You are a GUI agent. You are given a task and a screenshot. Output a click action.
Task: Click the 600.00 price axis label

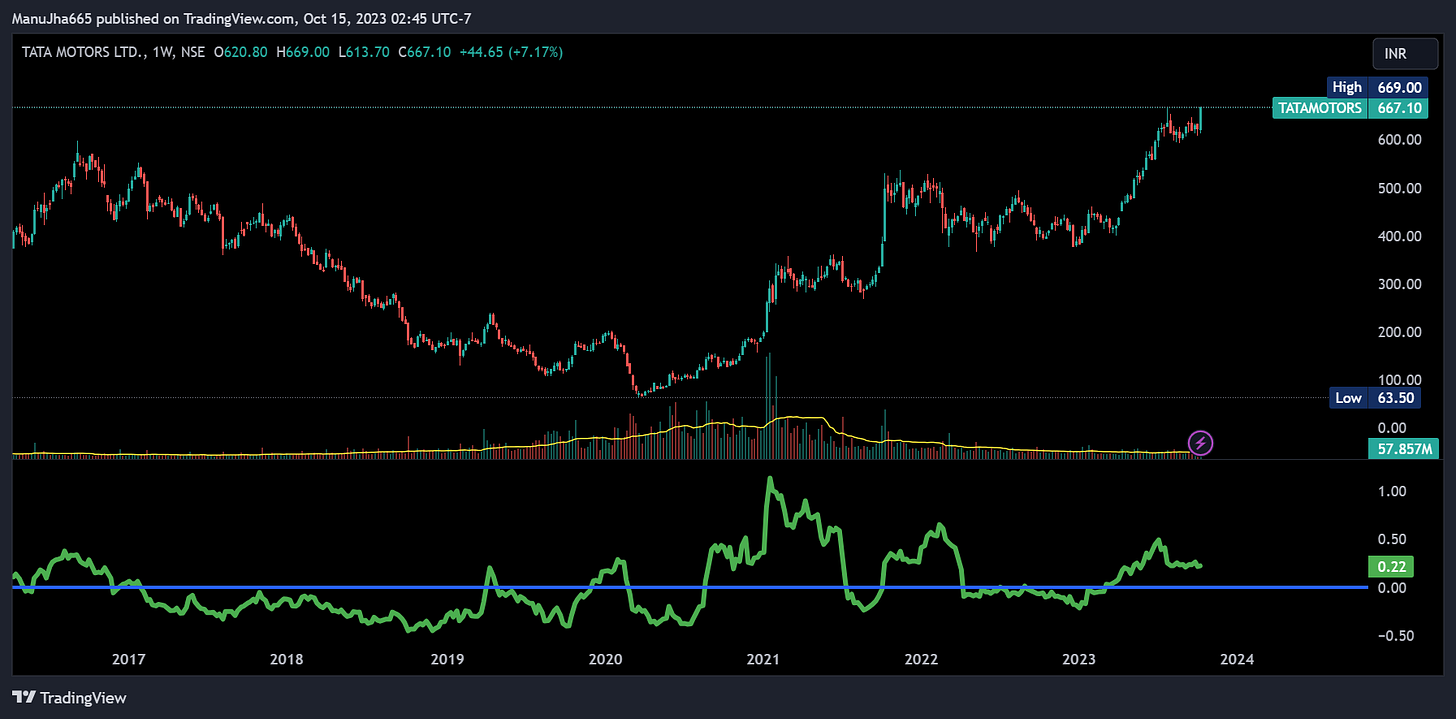pyautogui.click(x=1398, y=140)
